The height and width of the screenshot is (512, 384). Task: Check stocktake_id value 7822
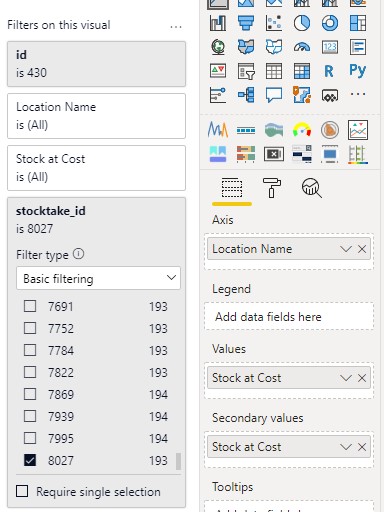tap(30, 372)
